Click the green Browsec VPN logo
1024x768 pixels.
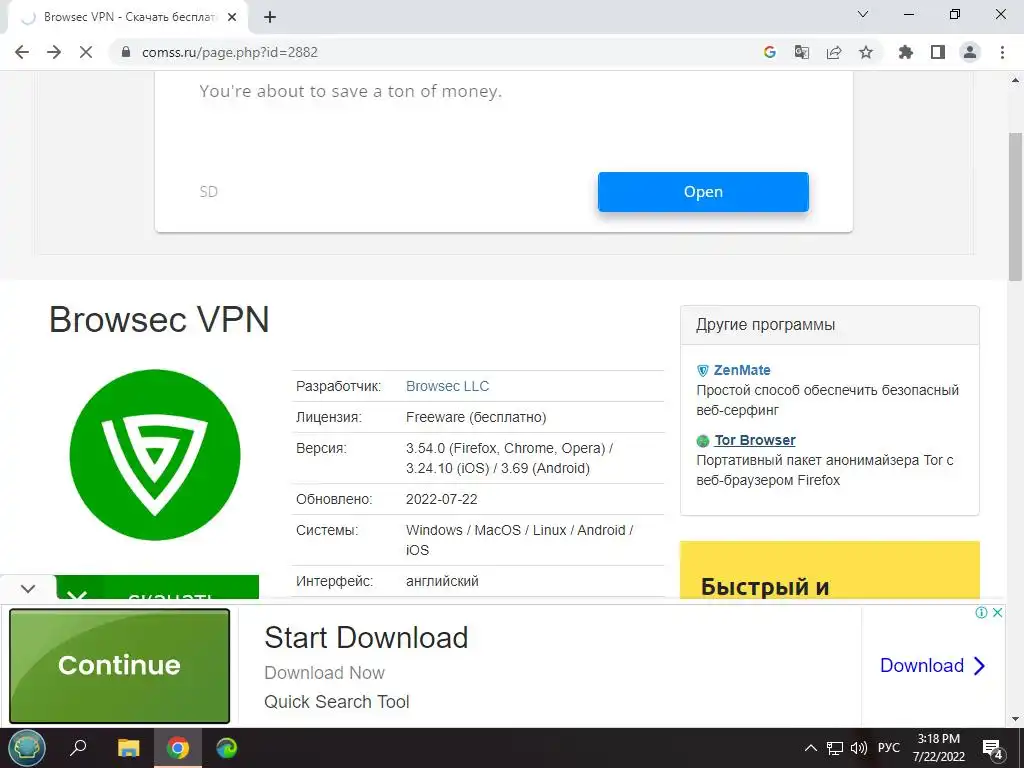pos(155,455)
